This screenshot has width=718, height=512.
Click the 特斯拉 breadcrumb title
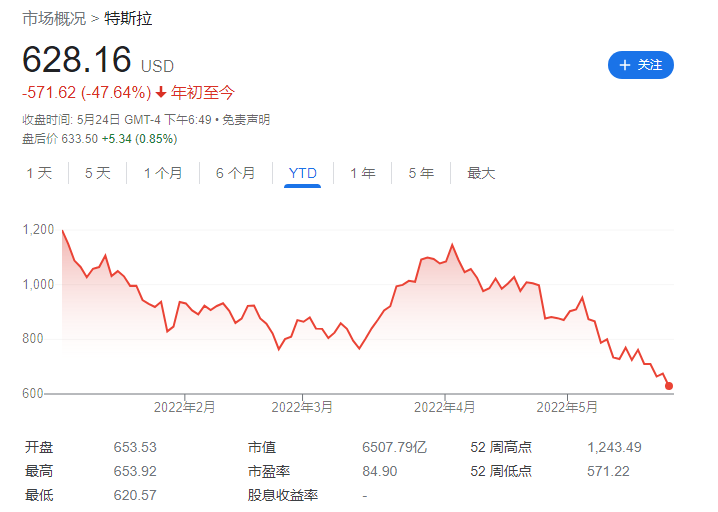pos(128,19)
